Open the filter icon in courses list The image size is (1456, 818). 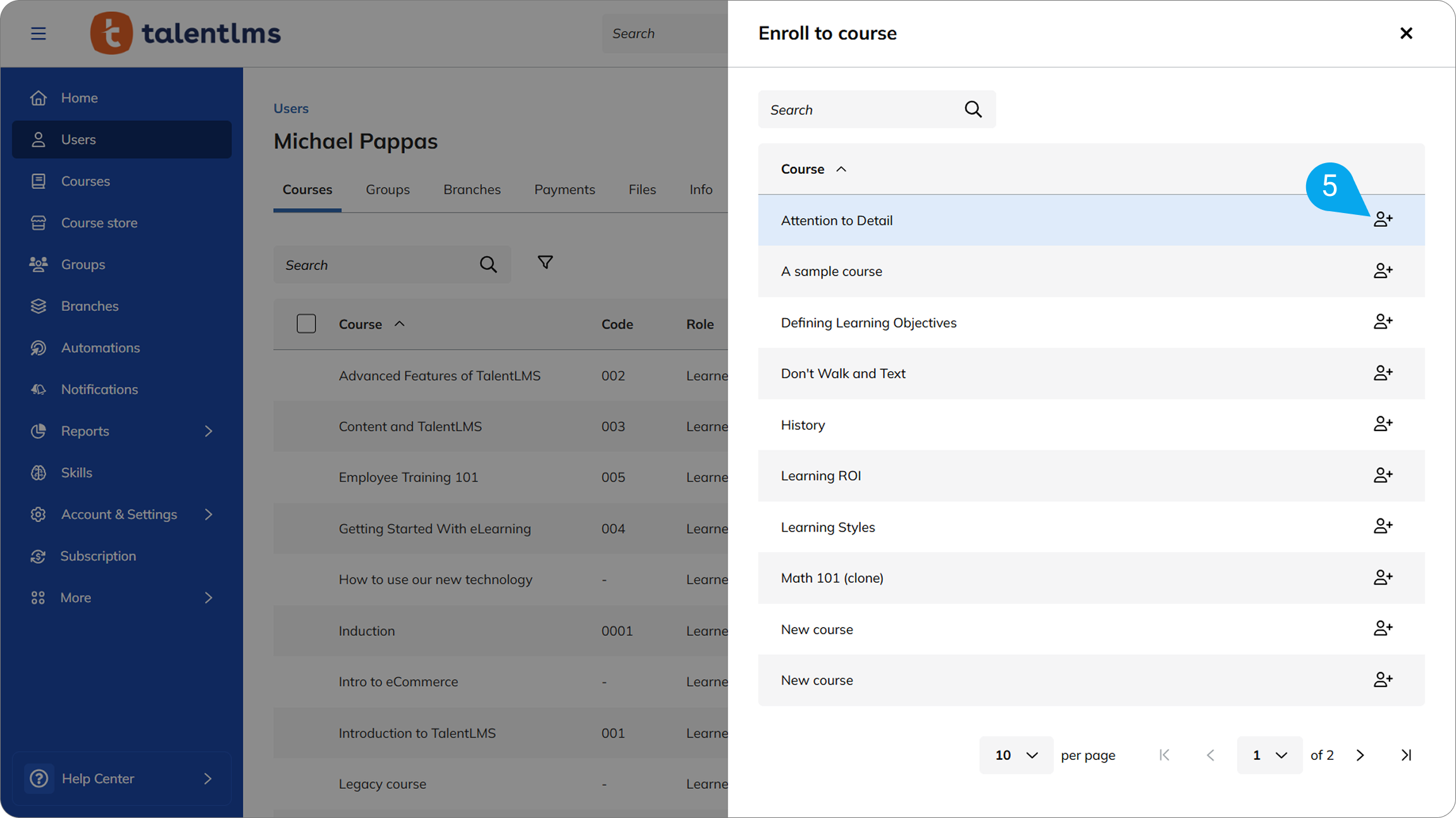tap(545, 262)
